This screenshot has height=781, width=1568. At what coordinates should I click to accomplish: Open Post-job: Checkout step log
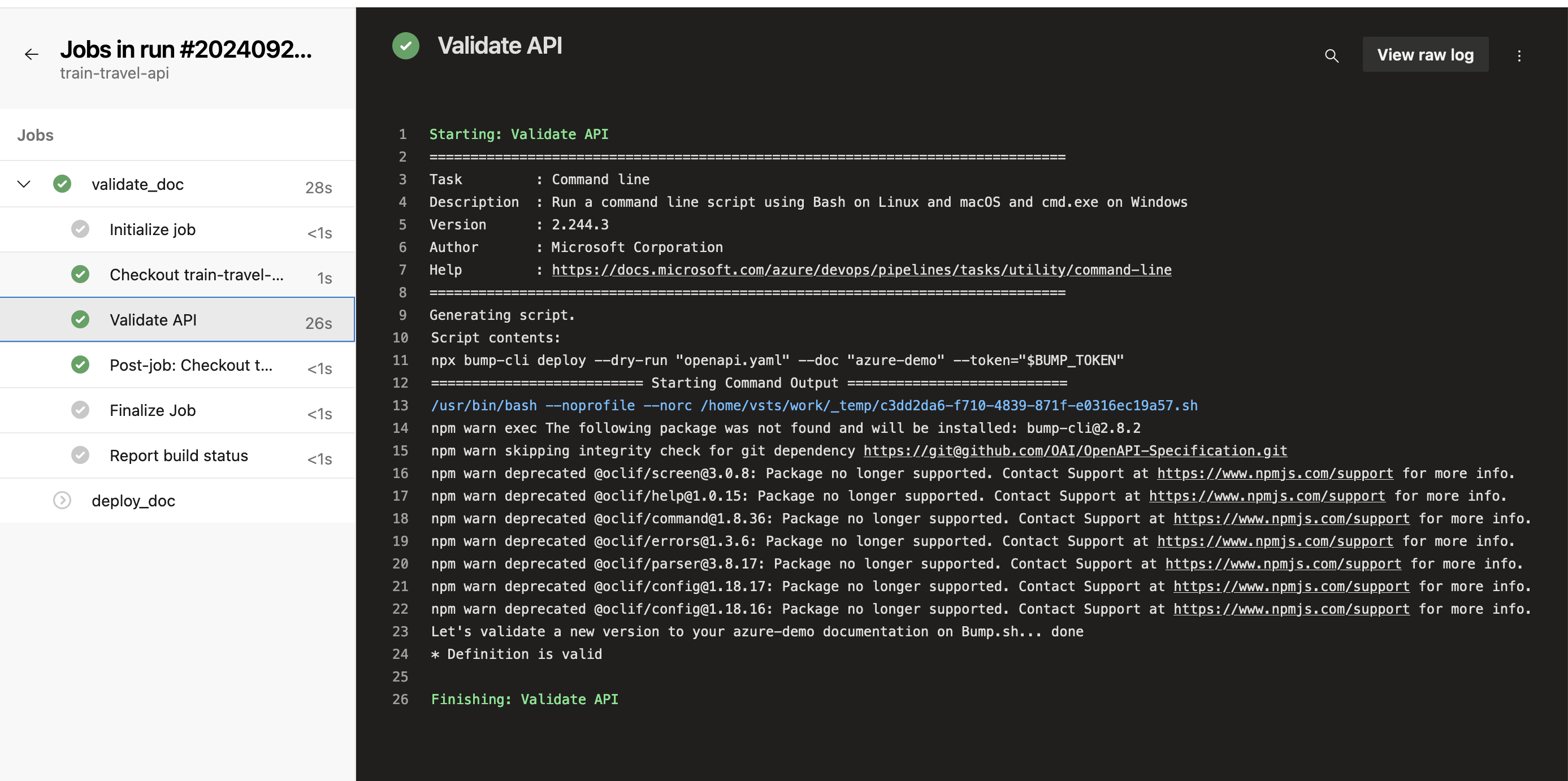190,365
